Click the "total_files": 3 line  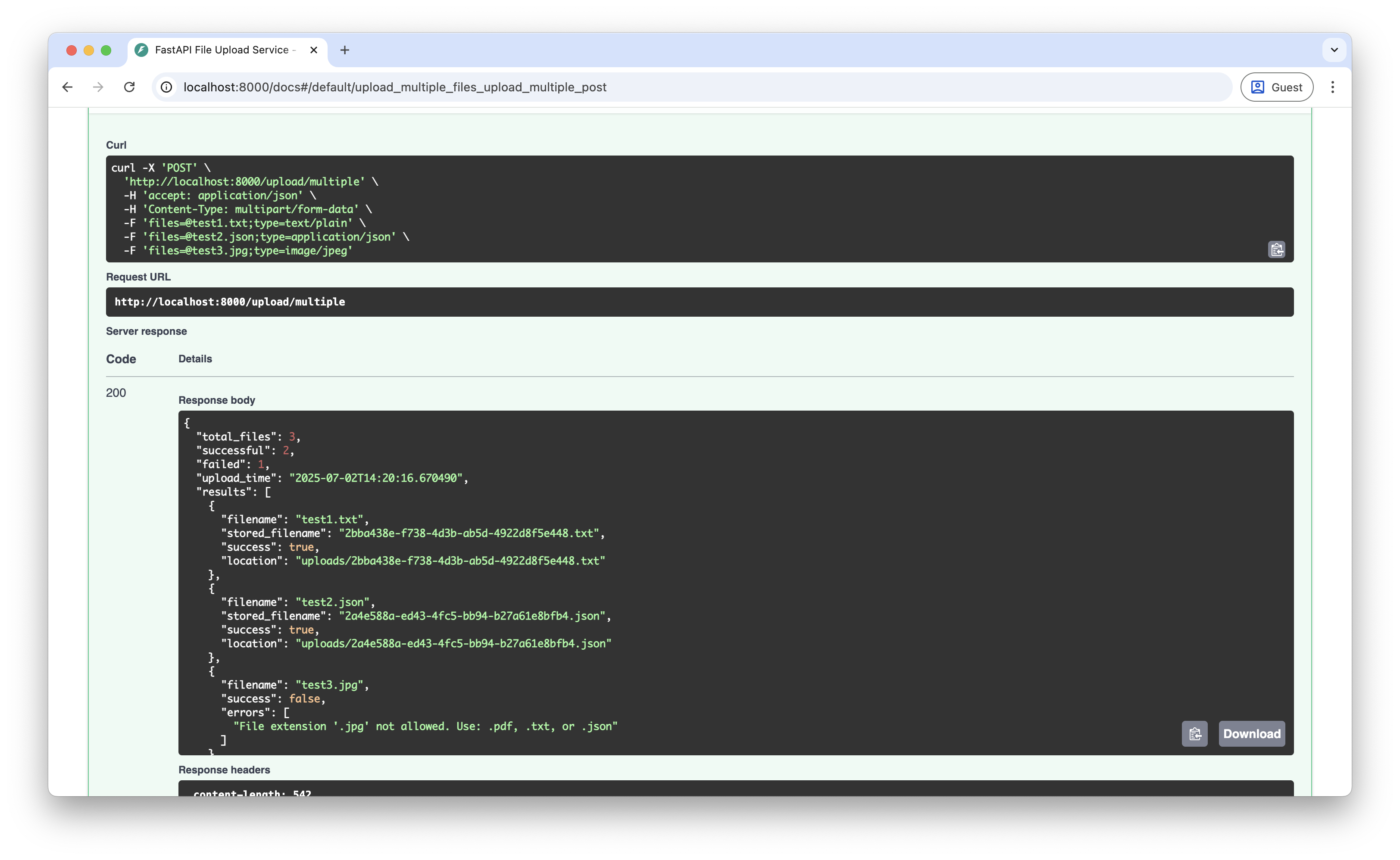[x=248, y=437]
